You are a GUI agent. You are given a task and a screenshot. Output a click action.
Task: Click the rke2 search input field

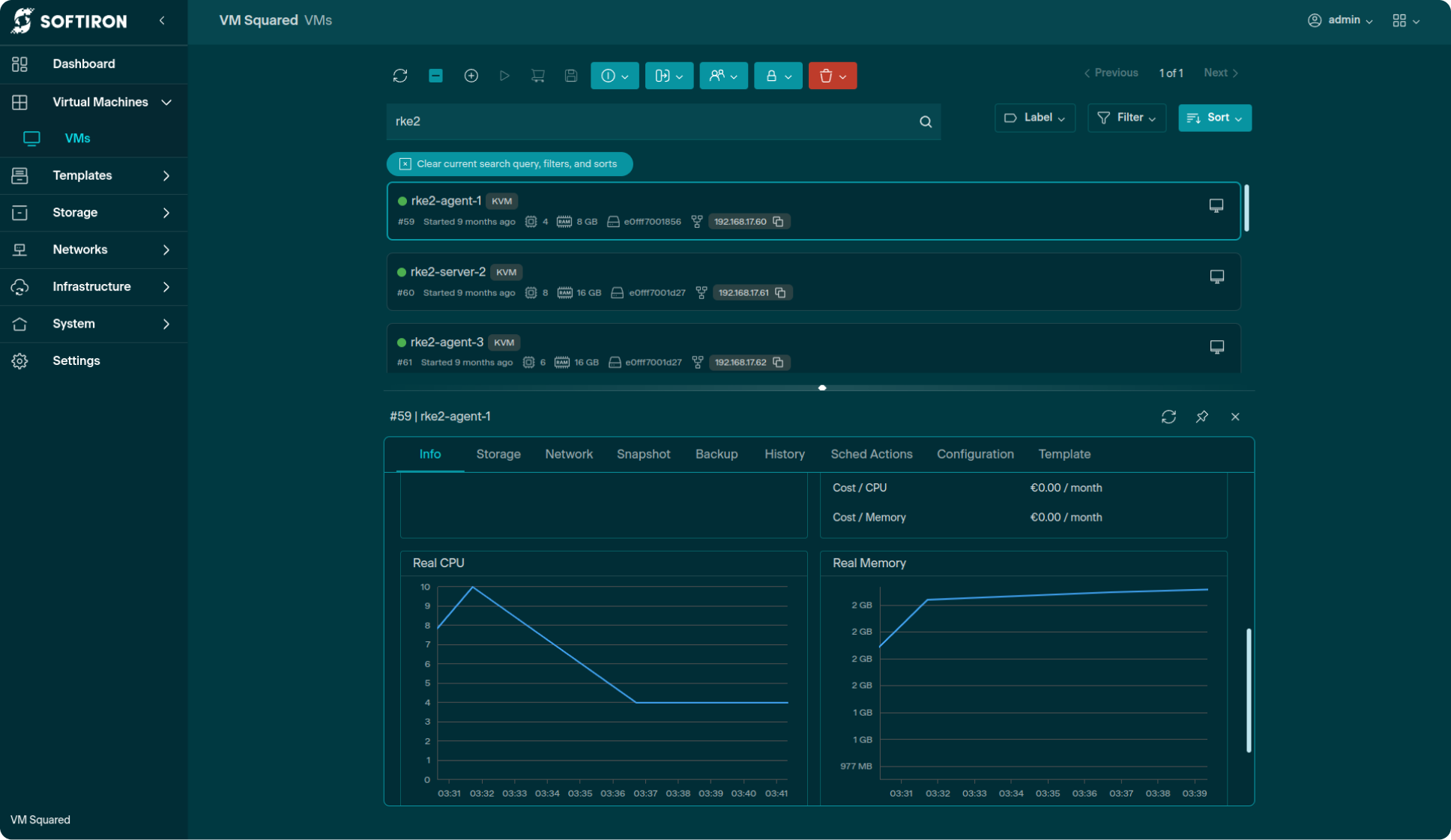[645, 121]
